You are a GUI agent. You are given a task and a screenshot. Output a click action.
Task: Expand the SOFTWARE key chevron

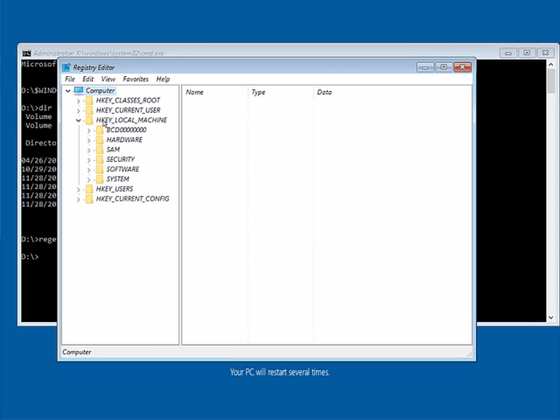point(89,170)
